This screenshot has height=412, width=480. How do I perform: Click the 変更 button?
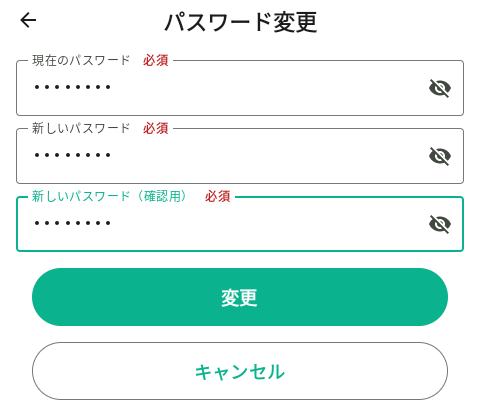(240, 297)
